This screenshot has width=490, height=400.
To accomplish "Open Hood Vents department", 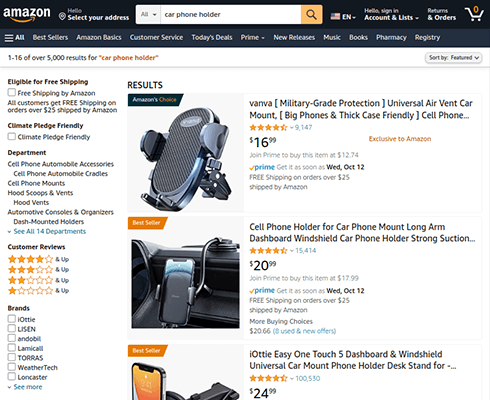I will click(x=31, y=202).
